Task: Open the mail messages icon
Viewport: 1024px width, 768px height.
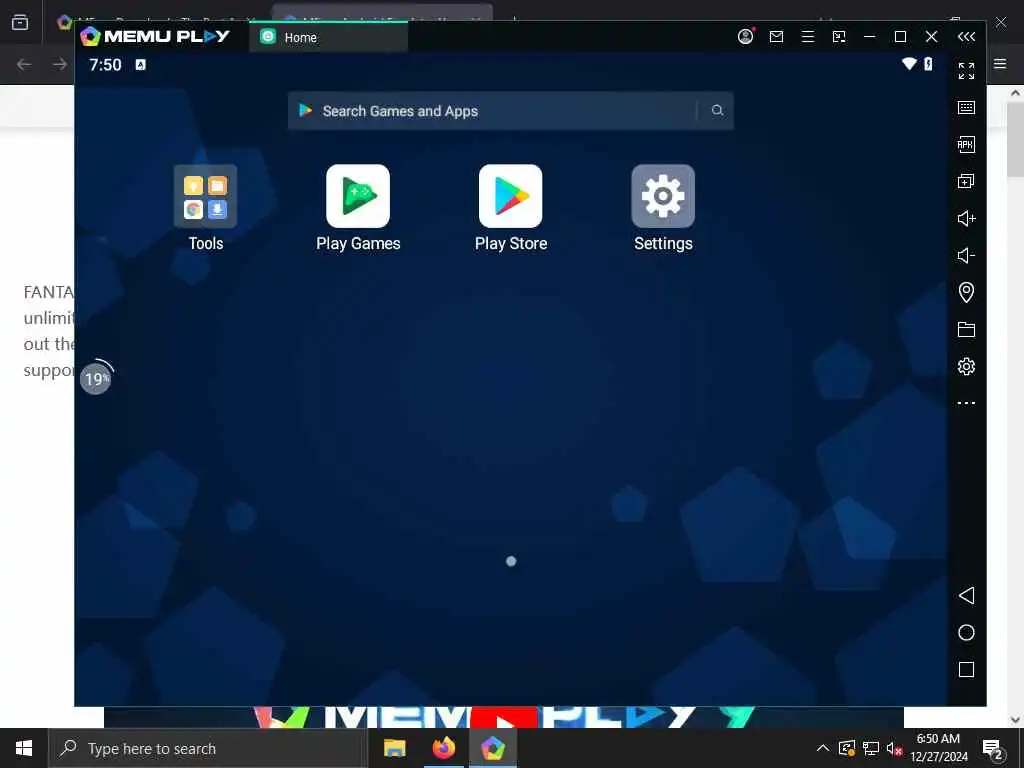Action: (x=776, y=37)
